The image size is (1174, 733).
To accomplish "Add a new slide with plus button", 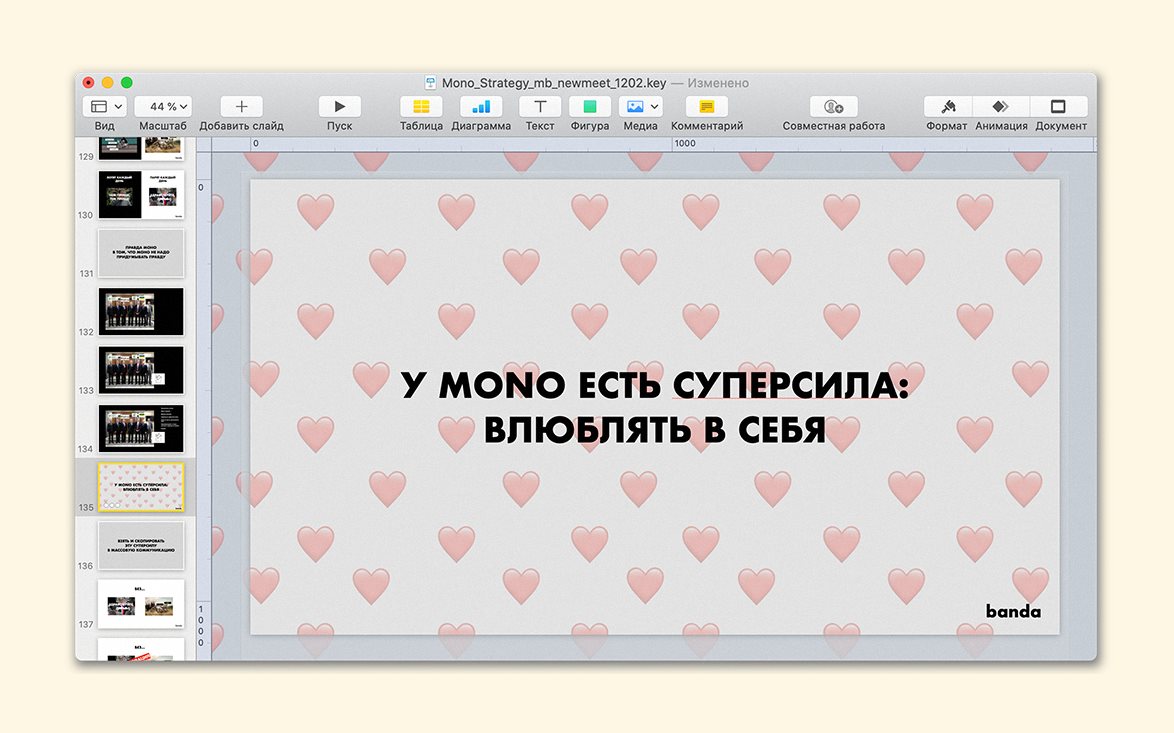I will coord(241,106).
